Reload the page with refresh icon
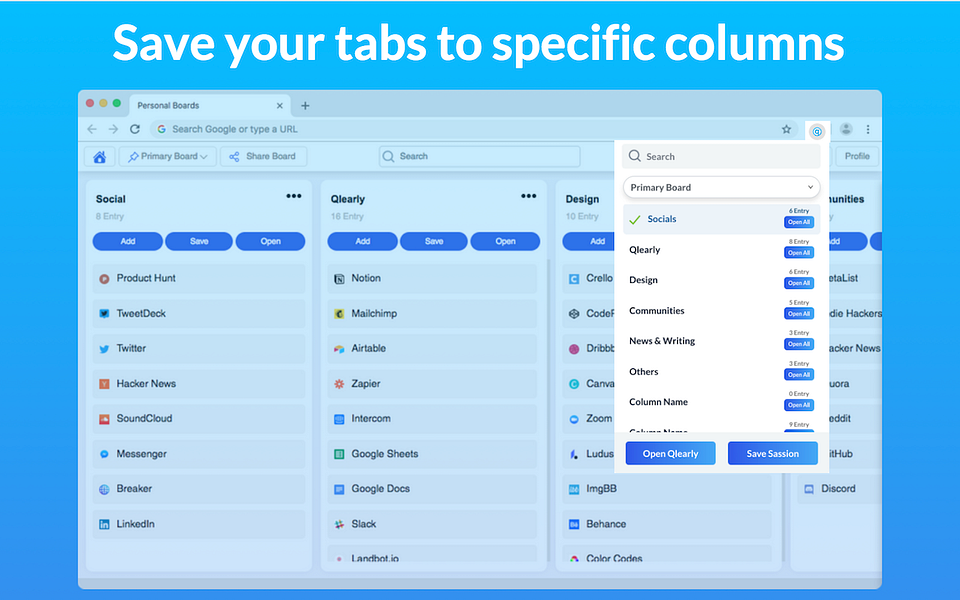 135,129
